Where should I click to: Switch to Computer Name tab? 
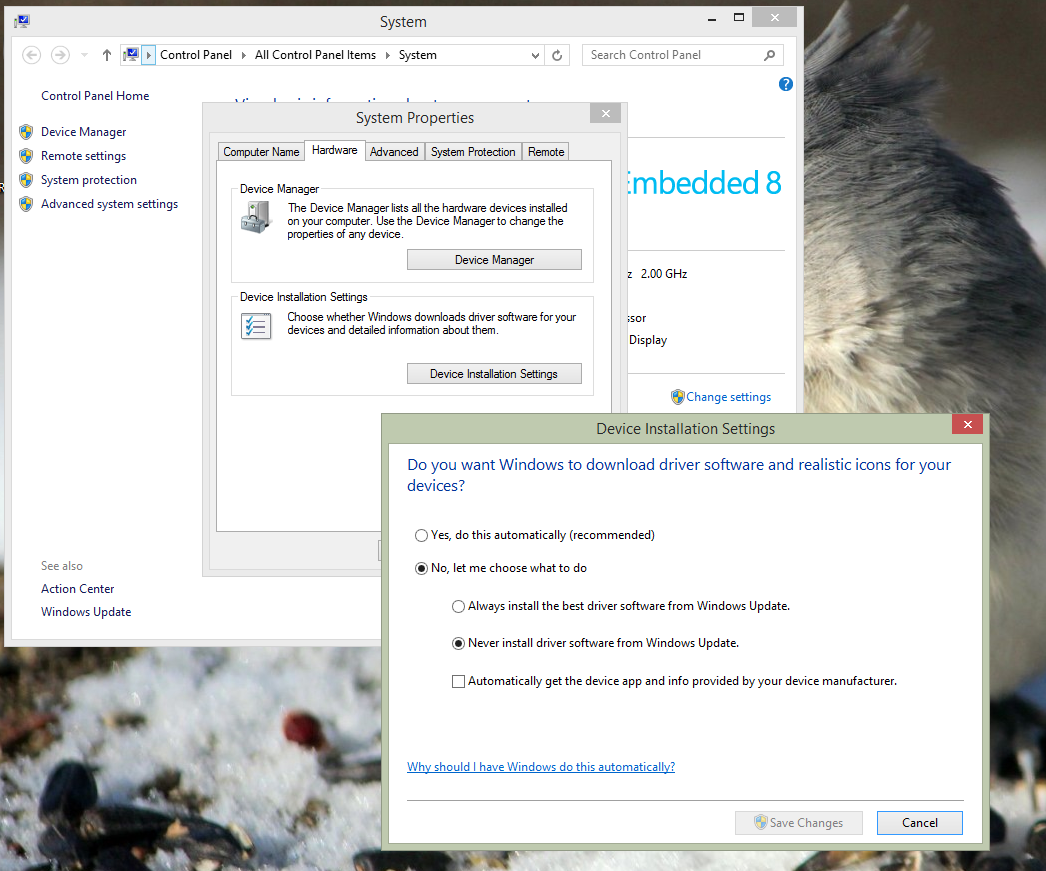point(261,152)
